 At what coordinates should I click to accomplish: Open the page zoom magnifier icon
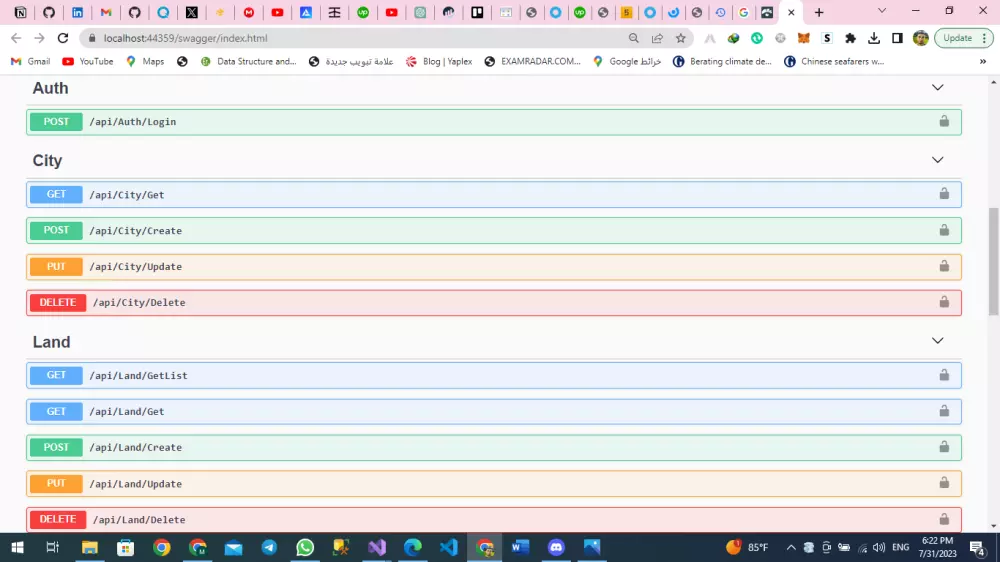(x=633, y=38)
